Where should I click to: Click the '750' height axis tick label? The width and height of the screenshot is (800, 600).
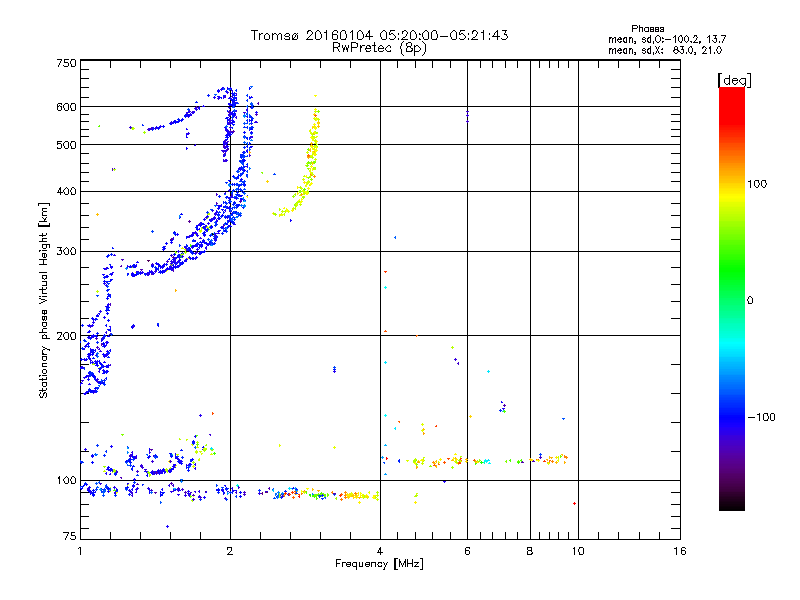66,63
